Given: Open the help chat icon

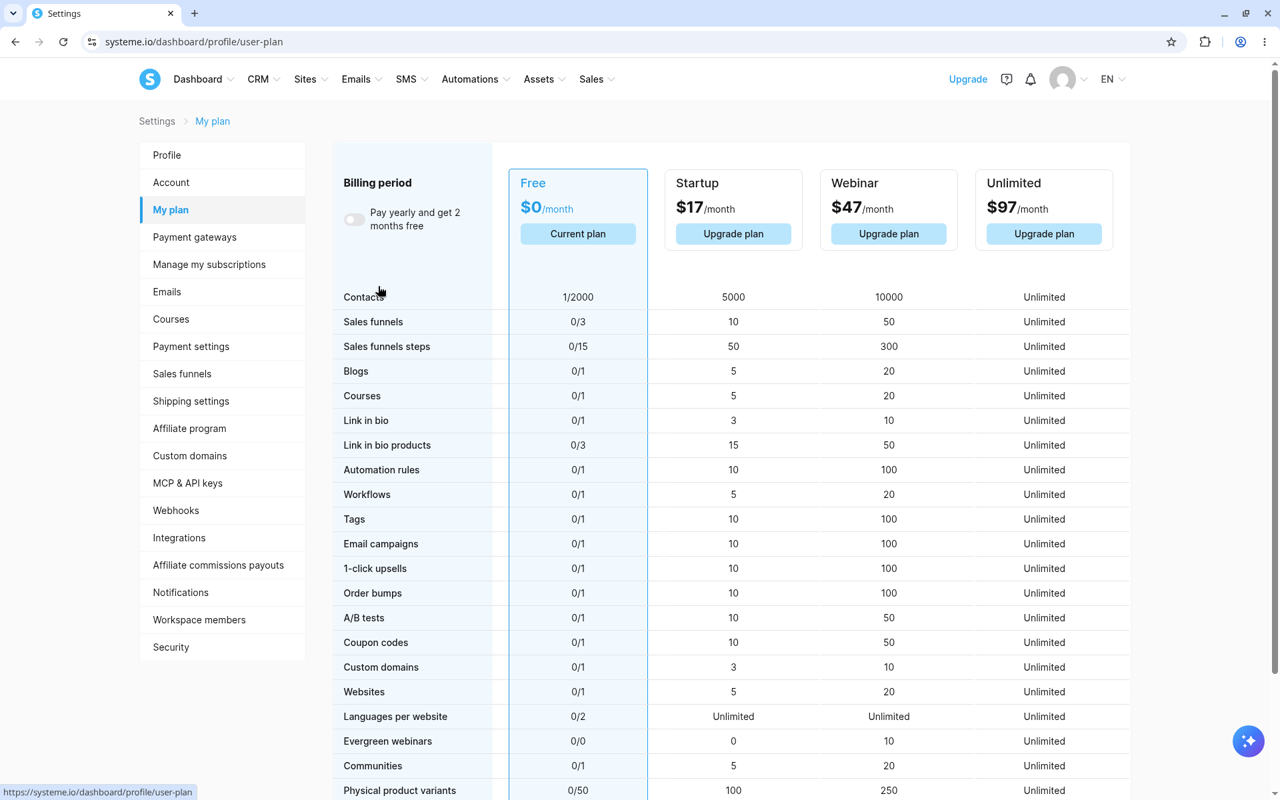Looking at the screenshot, I should pos(1006,79).
